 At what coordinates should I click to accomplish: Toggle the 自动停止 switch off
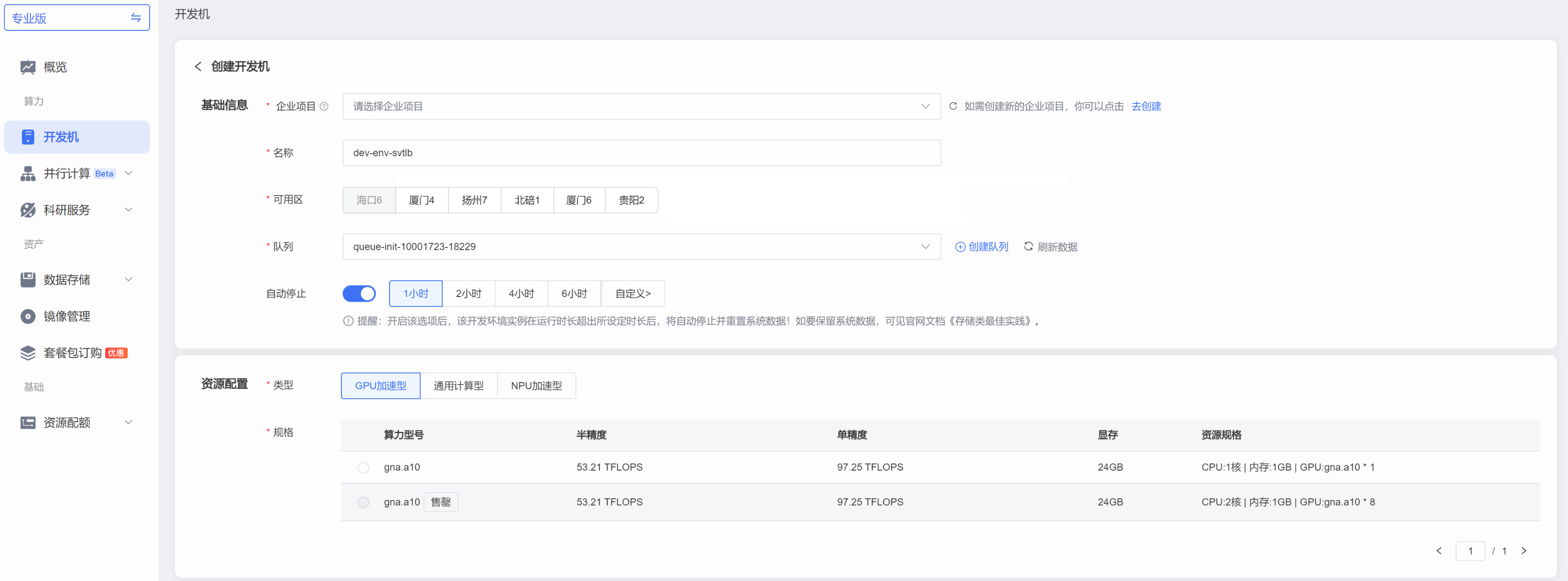[x=359, y=294]
